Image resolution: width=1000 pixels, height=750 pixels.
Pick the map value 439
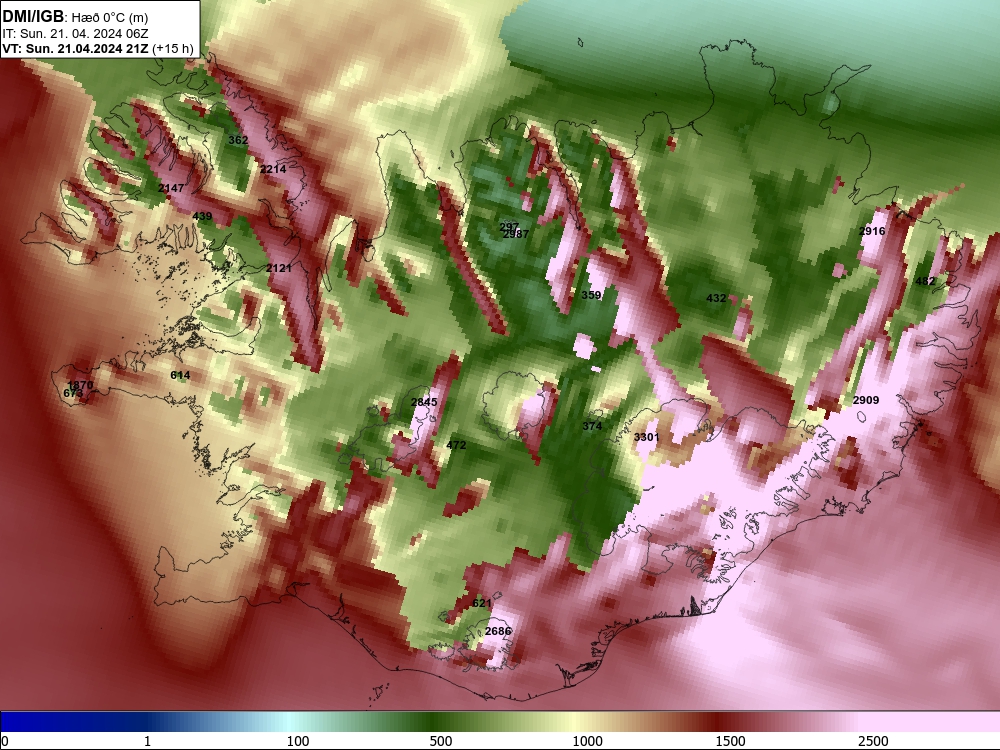(202, 216)
